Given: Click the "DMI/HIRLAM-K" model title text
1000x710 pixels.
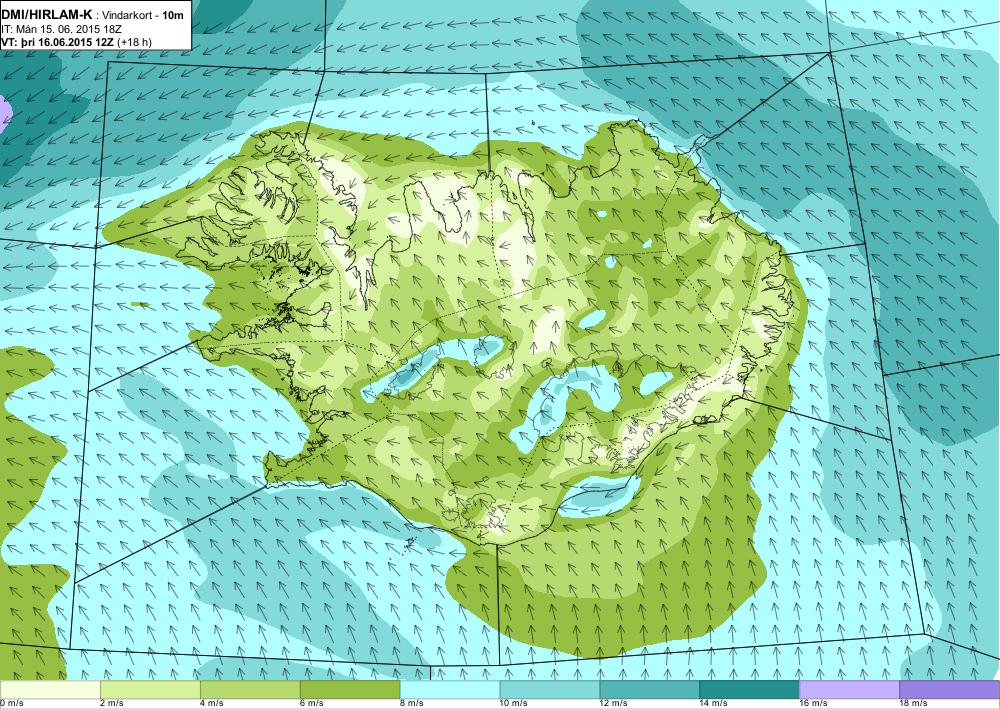Looking at the screenshot, I should point(47,14).
